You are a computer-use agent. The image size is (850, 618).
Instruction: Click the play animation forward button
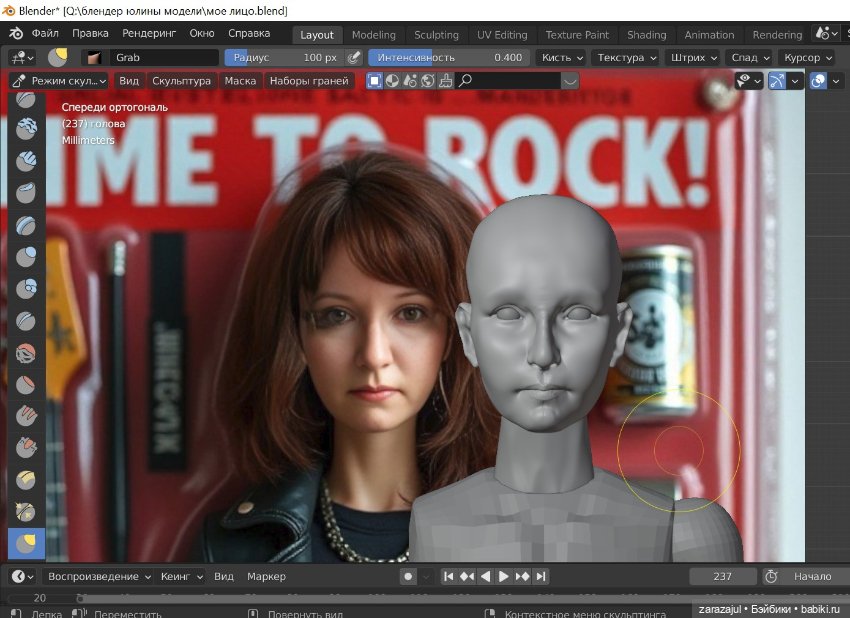[504, 576]
